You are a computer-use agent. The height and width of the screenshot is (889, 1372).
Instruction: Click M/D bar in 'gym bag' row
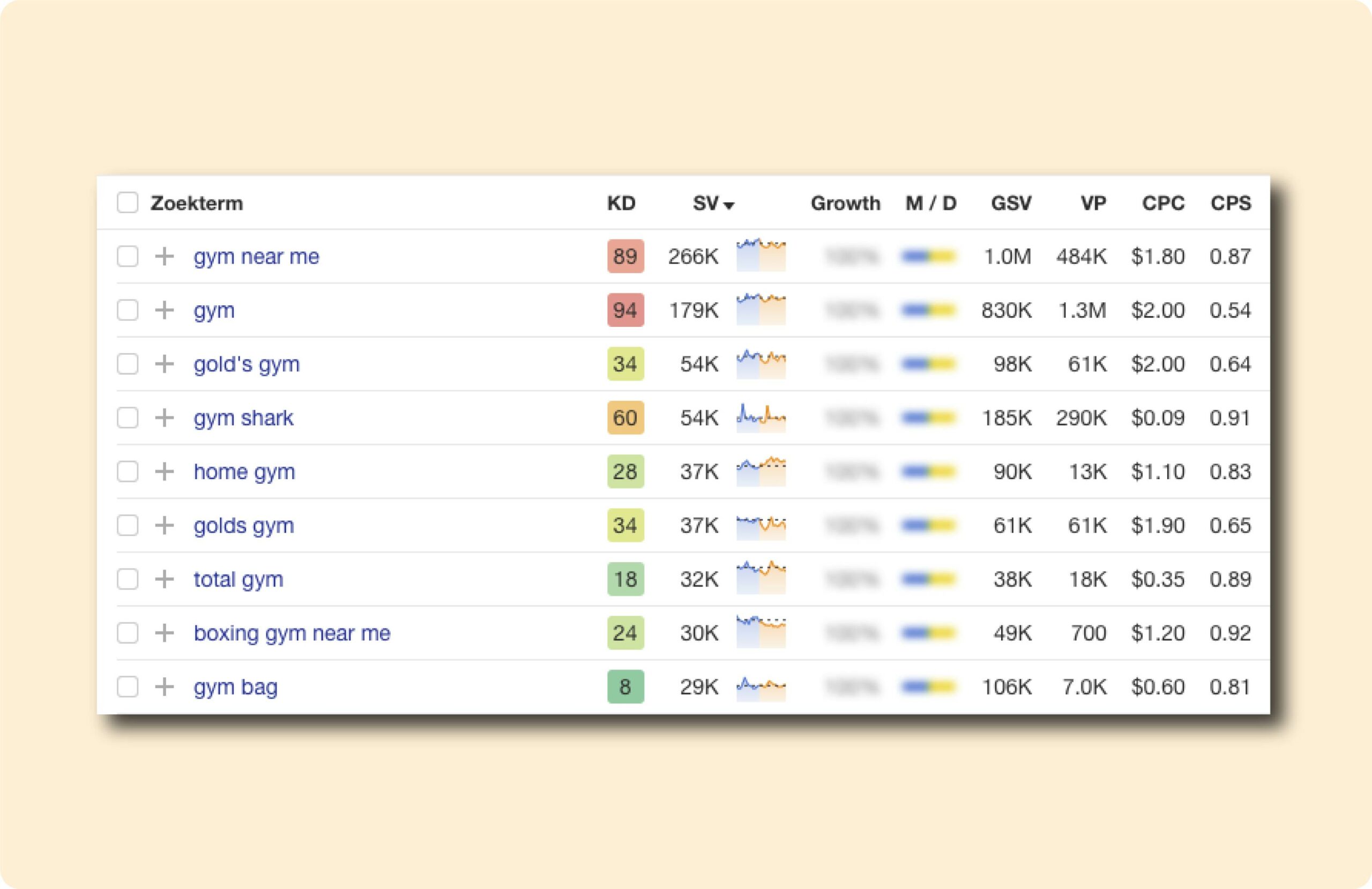pyautogui.click(x=929, y=686)
